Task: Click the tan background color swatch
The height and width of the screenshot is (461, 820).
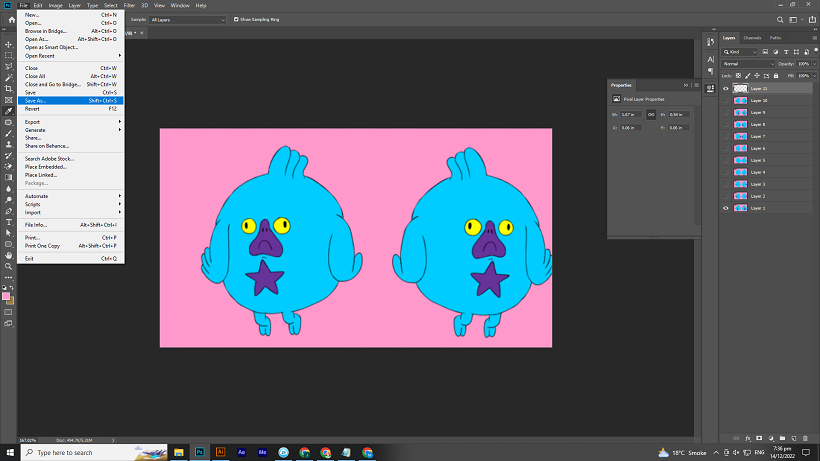Action: click(12, 301)
